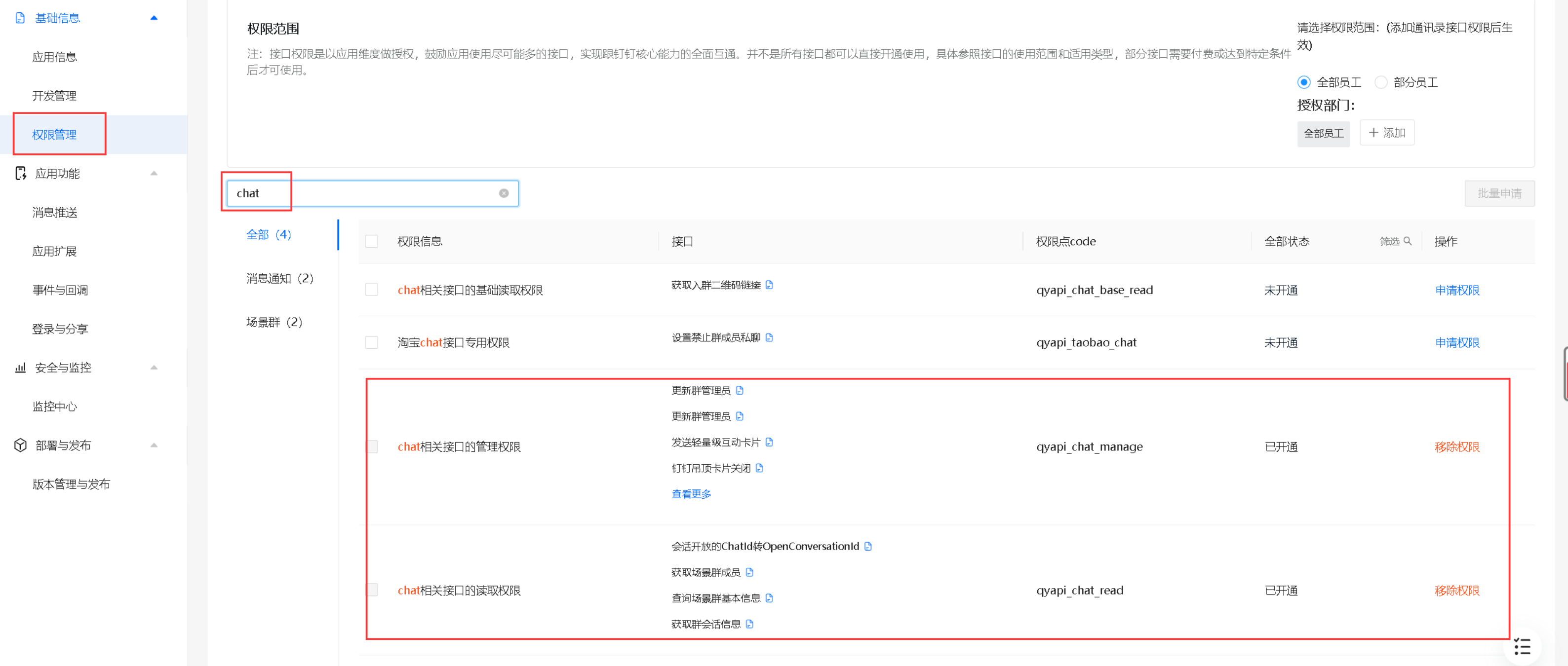Collapse the 基础信息 sidebar section
This screenshot has height=666, width=1568.
pyautogui.click(x=154, y=18)
